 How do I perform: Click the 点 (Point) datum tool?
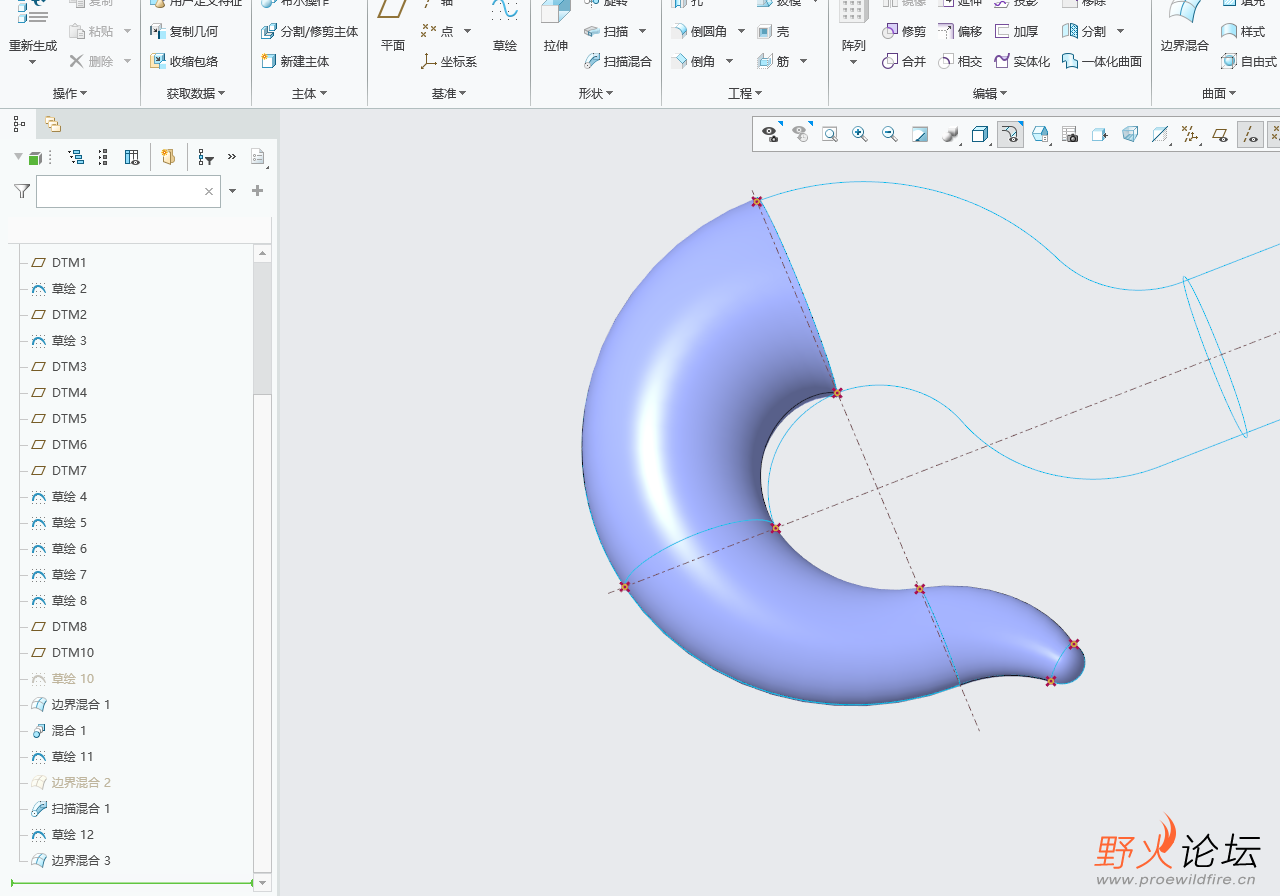click(438, 31)
